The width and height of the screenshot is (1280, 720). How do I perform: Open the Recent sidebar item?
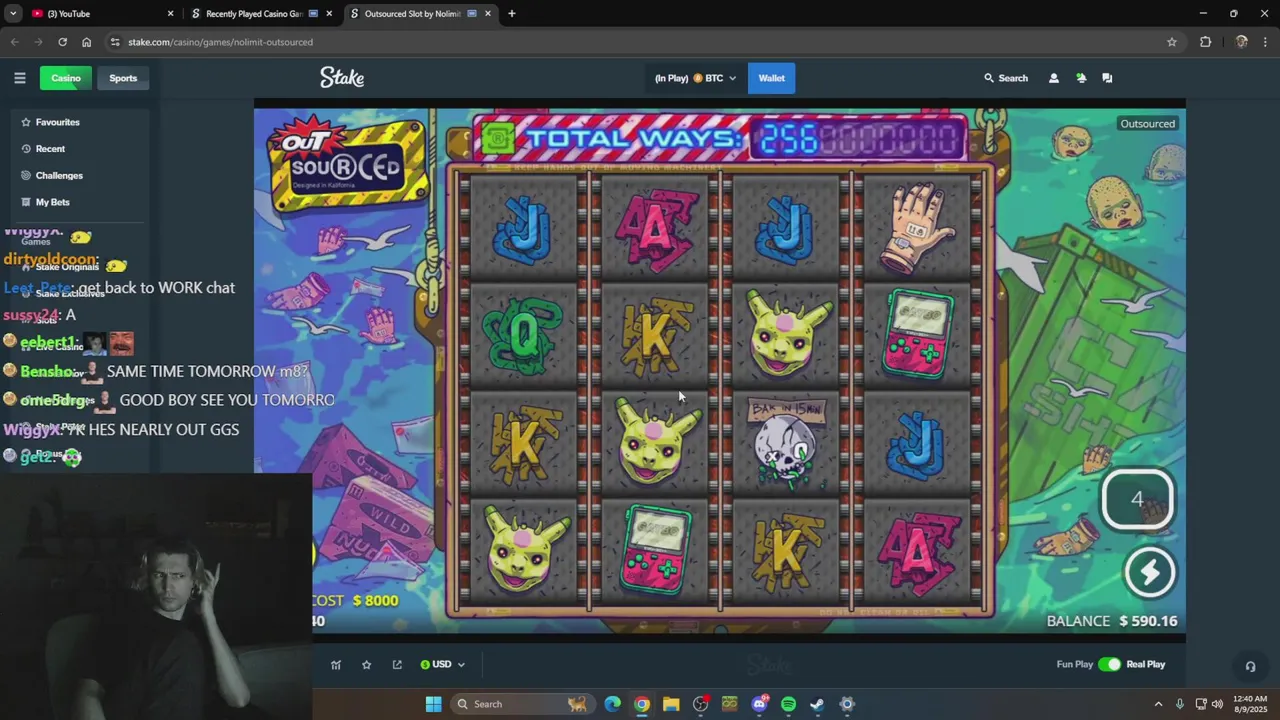[x=50, y=149]
